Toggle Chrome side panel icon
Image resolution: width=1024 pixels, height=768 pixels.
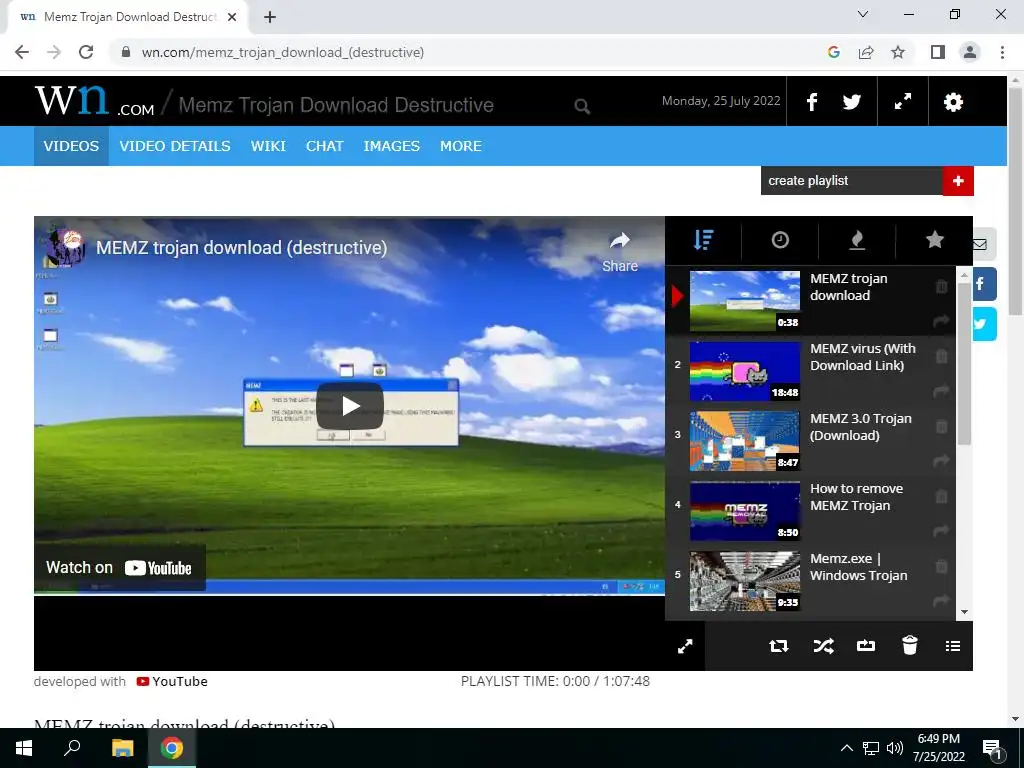coord(938,52)
